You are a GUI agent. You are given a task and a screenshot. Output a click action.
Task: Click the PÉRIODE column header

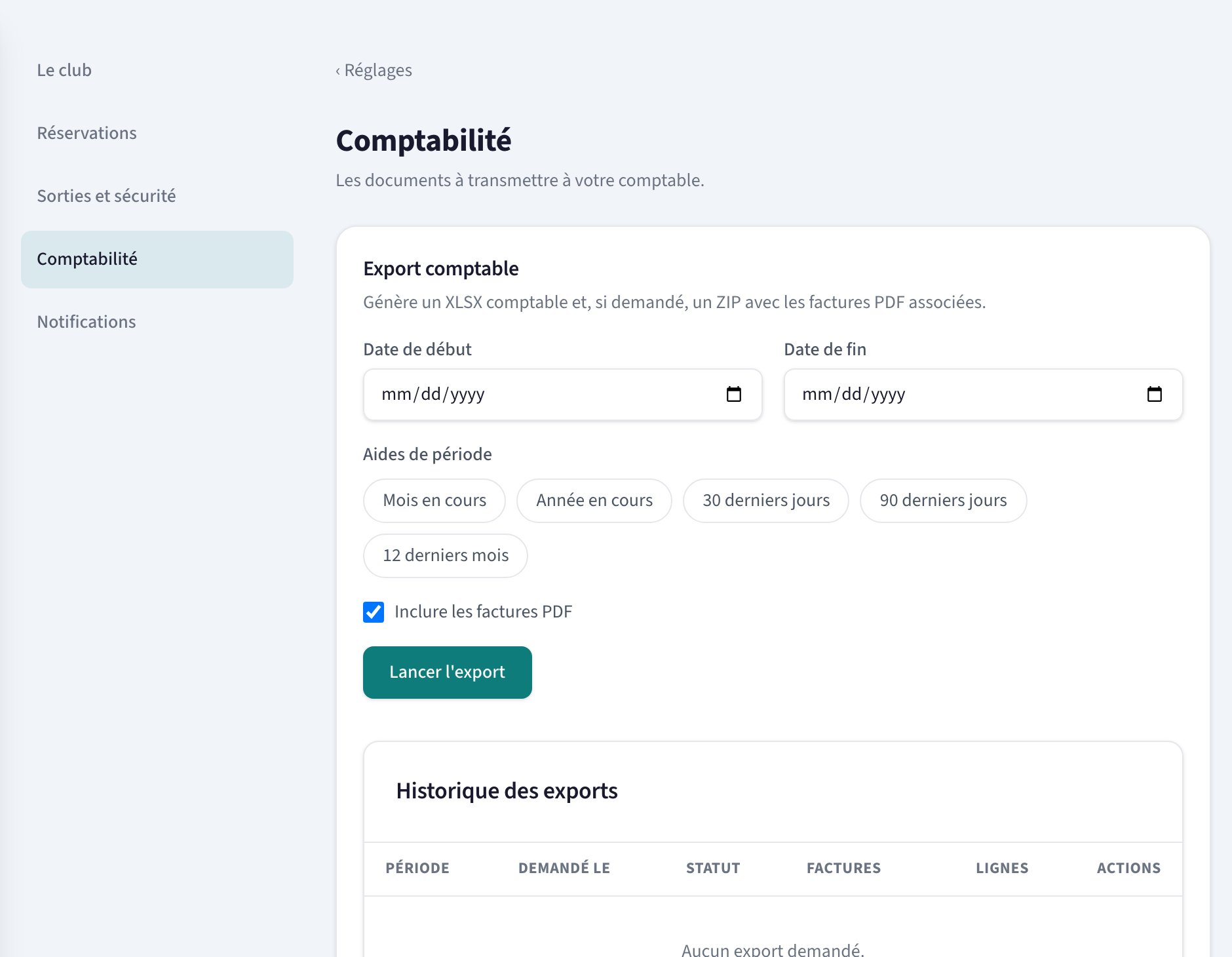417,869
